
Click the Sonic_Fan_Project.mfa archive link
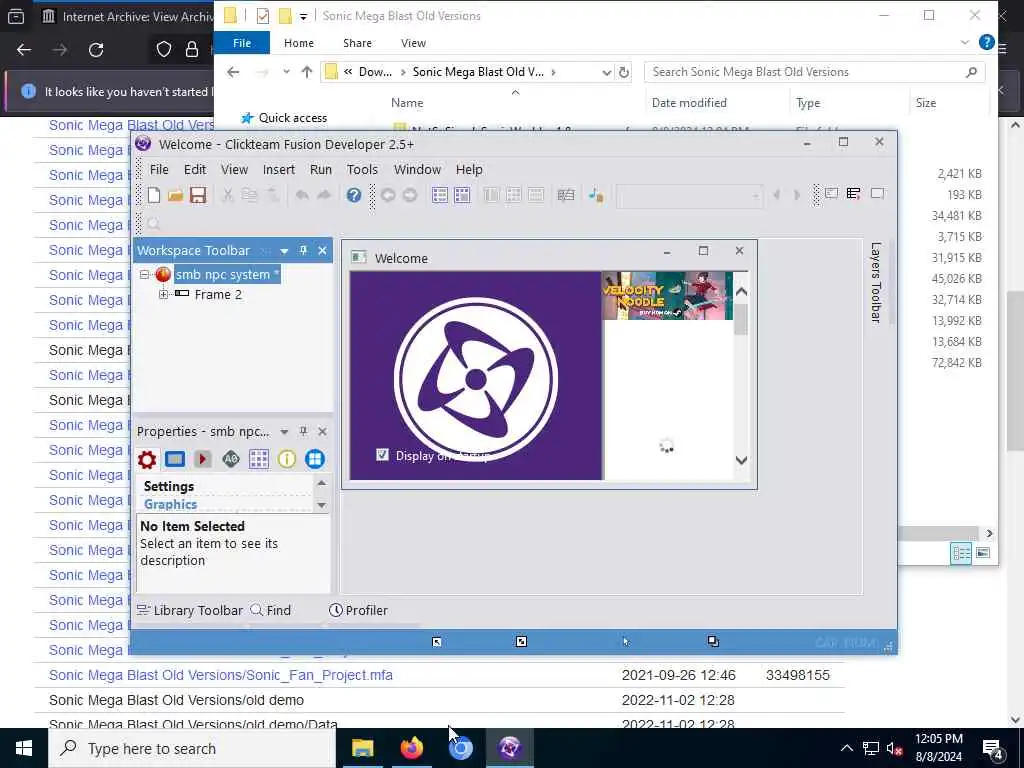221,675
